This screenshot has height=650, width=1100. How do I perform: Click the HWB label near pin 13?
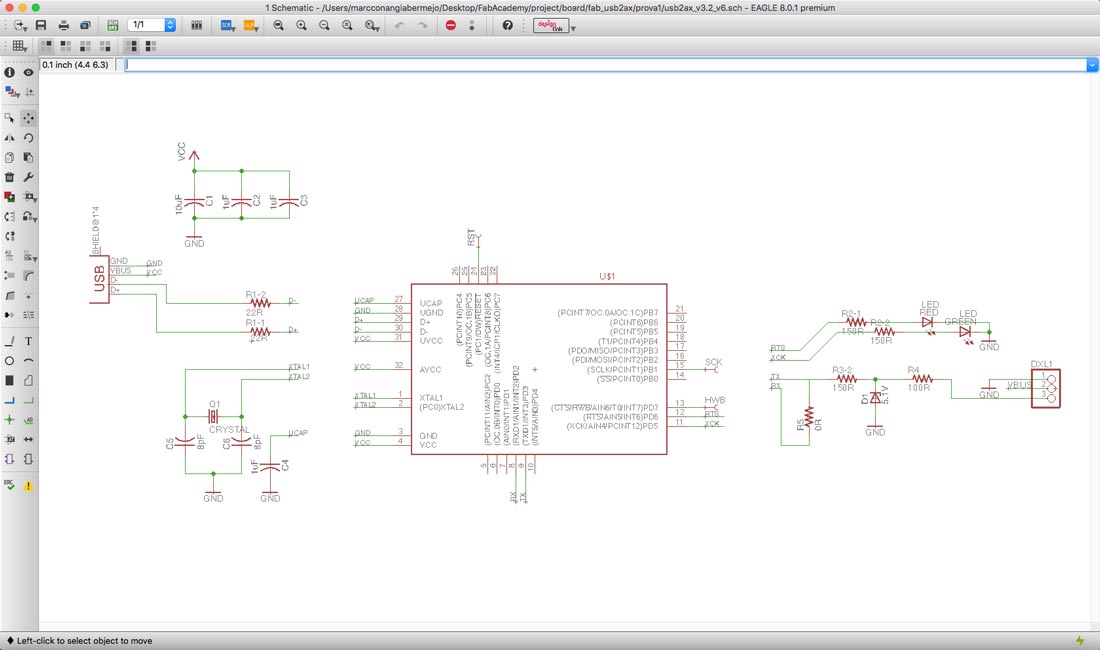714,400
